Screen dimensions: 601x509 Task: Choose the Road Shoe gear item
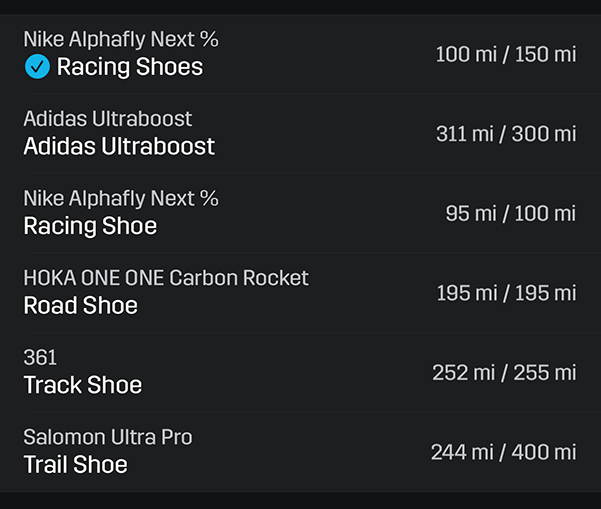[x=300, y=293]
